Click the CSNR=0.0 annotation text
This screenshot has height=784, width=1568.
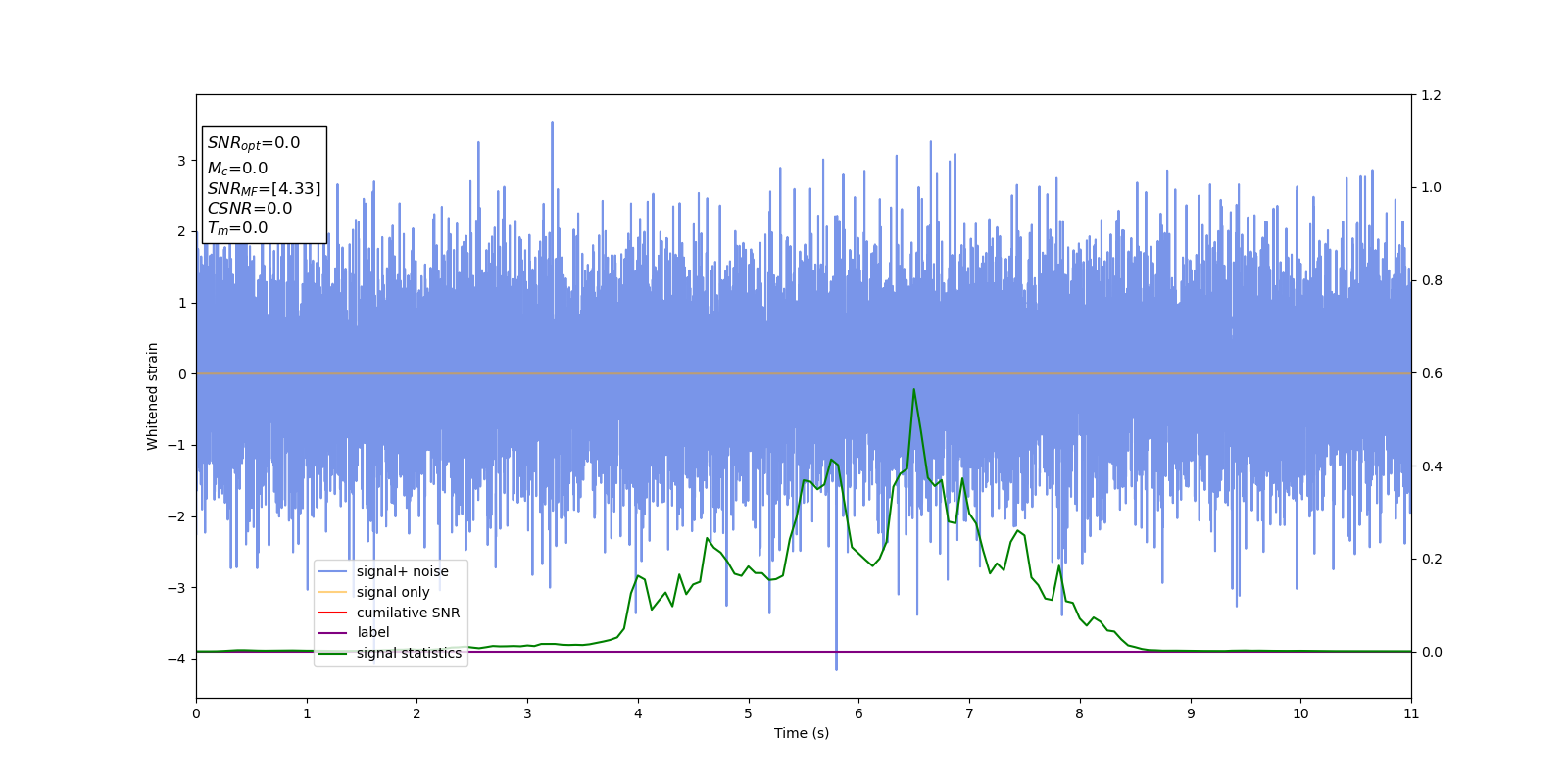pyautogui.click(x=250, y=208)
